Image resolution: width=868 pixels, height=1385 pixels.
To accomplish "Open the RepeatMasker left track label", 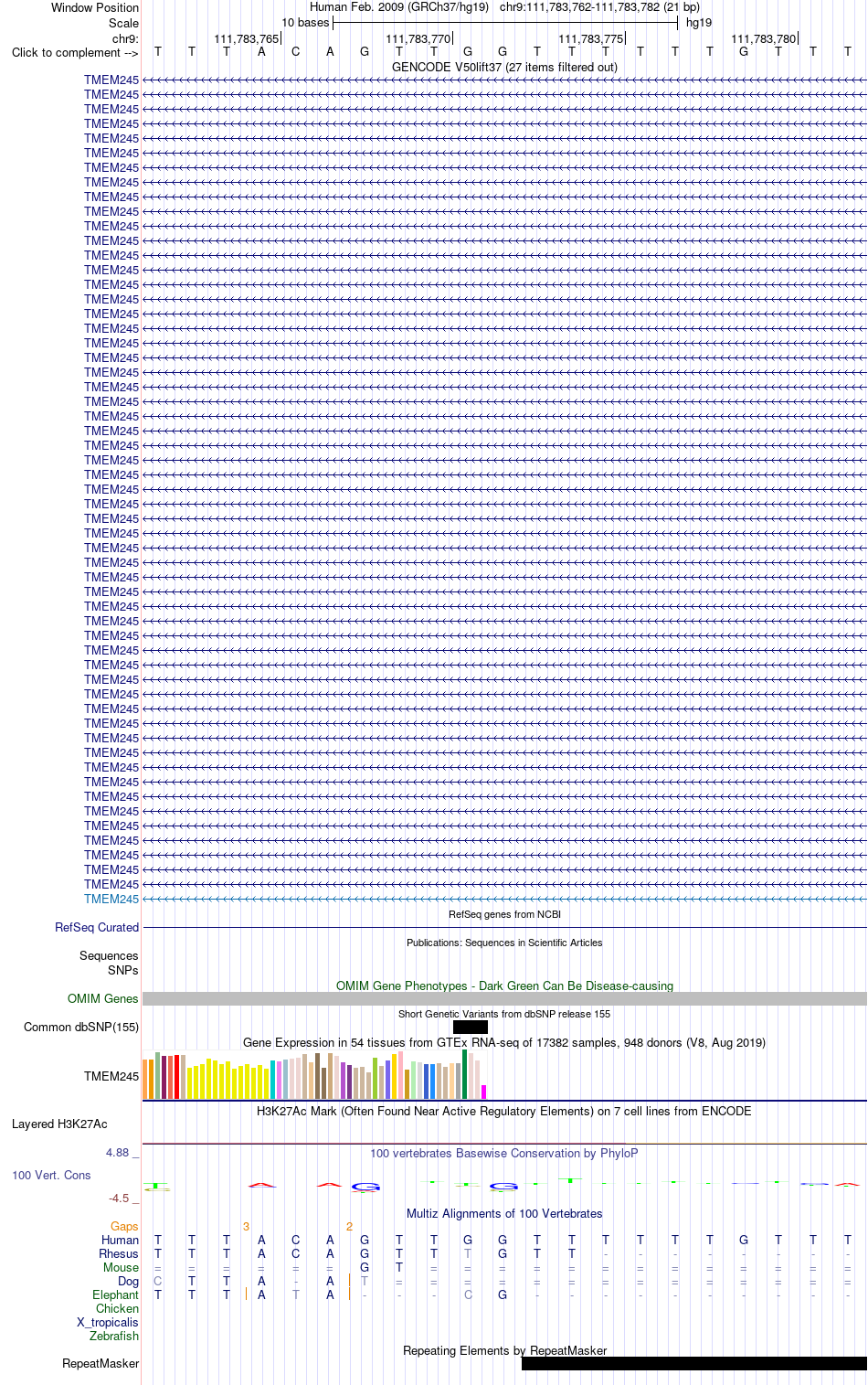I will click(x=101, y=1363).
